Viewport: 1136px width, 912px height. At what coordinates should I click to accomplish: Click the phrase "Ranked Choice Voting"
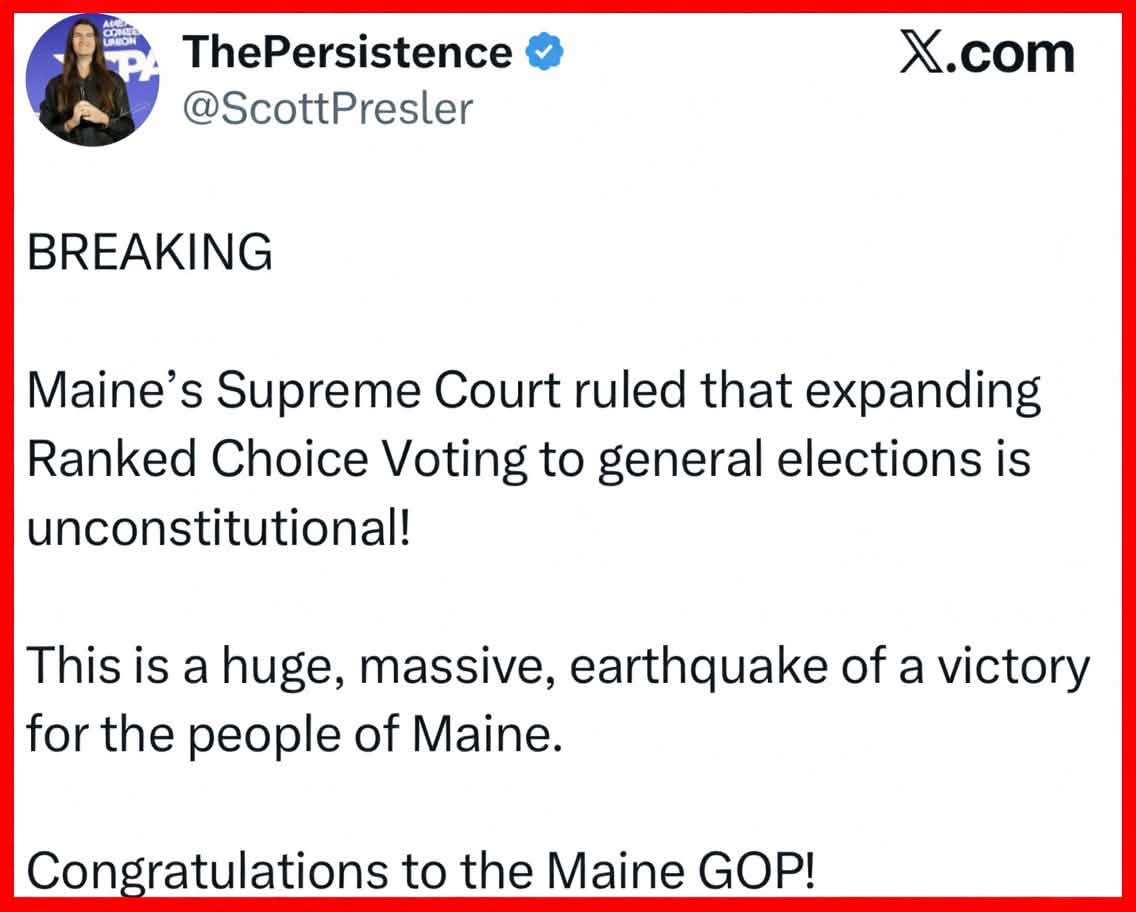[x=277, y=459]
